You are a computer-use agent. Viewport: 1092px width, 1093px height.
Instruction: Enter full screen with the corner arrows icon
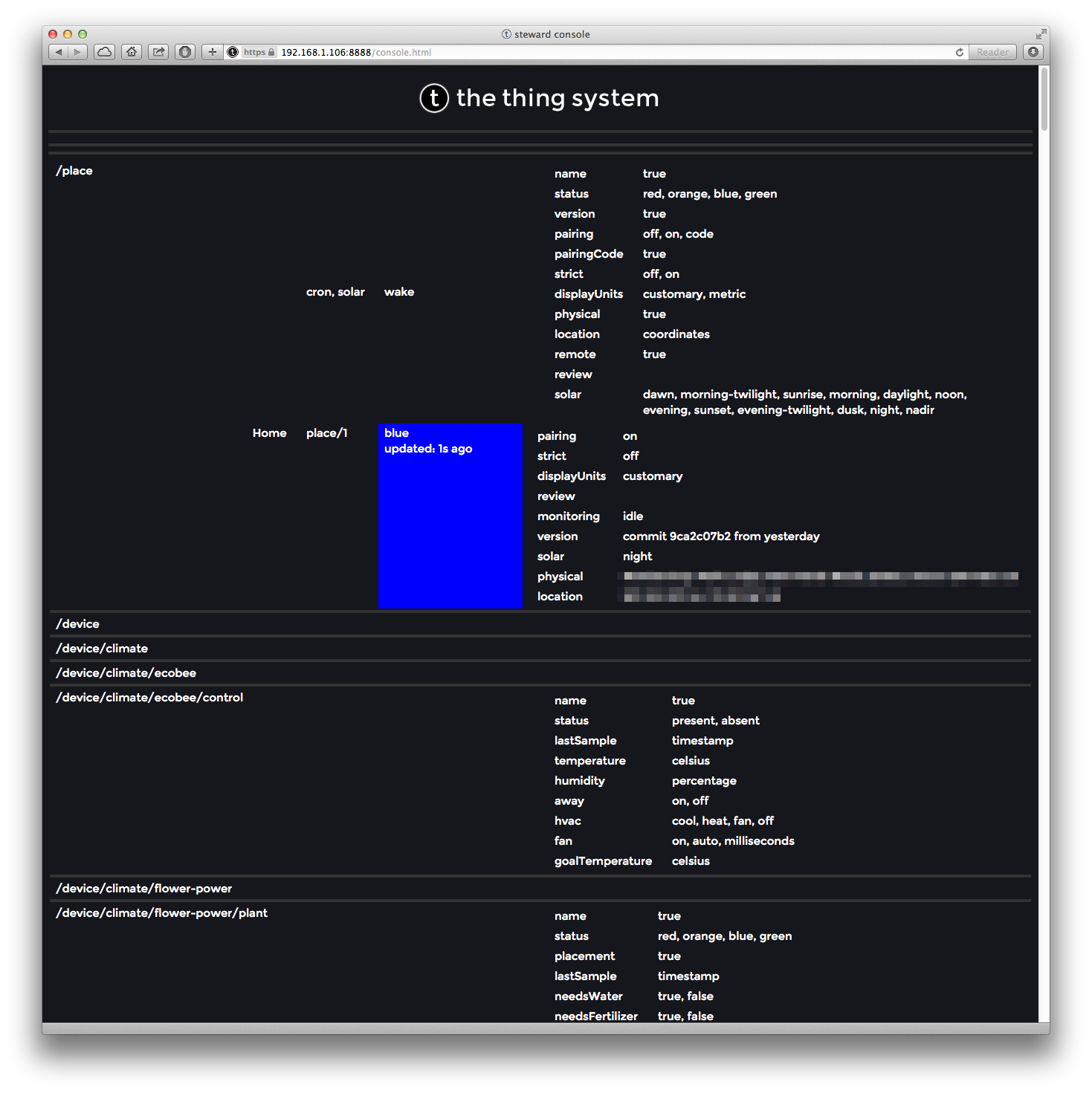coord(1041,34)
